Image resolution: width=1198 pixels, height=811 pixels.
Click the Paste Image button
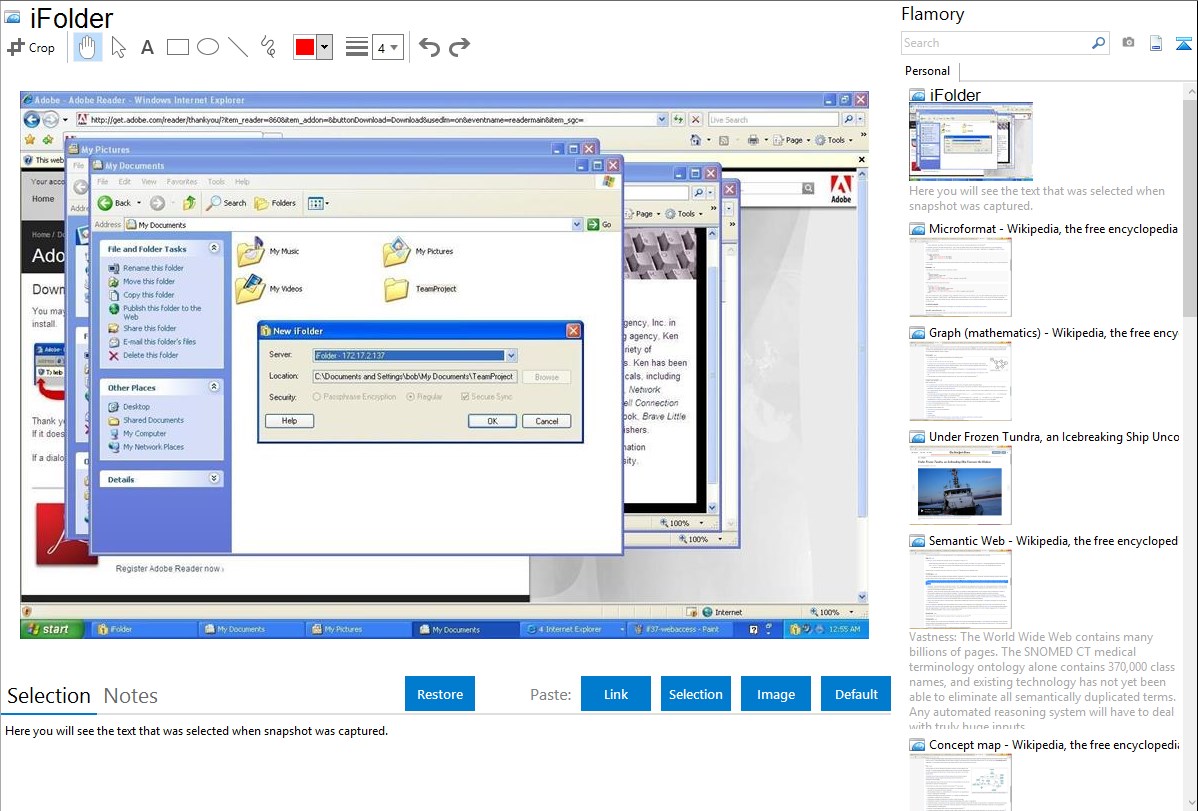click(x=775, y=694)
